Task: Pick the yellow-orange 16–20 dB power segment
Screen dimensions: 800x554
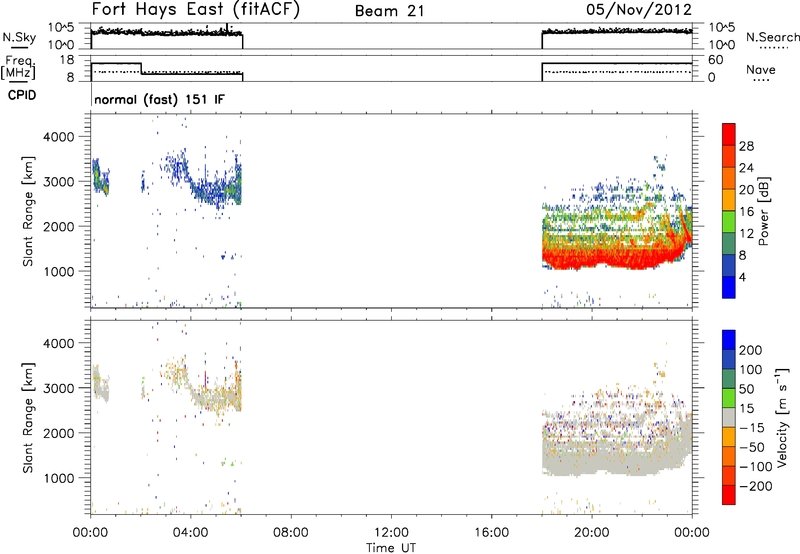Action: (x=729, y=200)
